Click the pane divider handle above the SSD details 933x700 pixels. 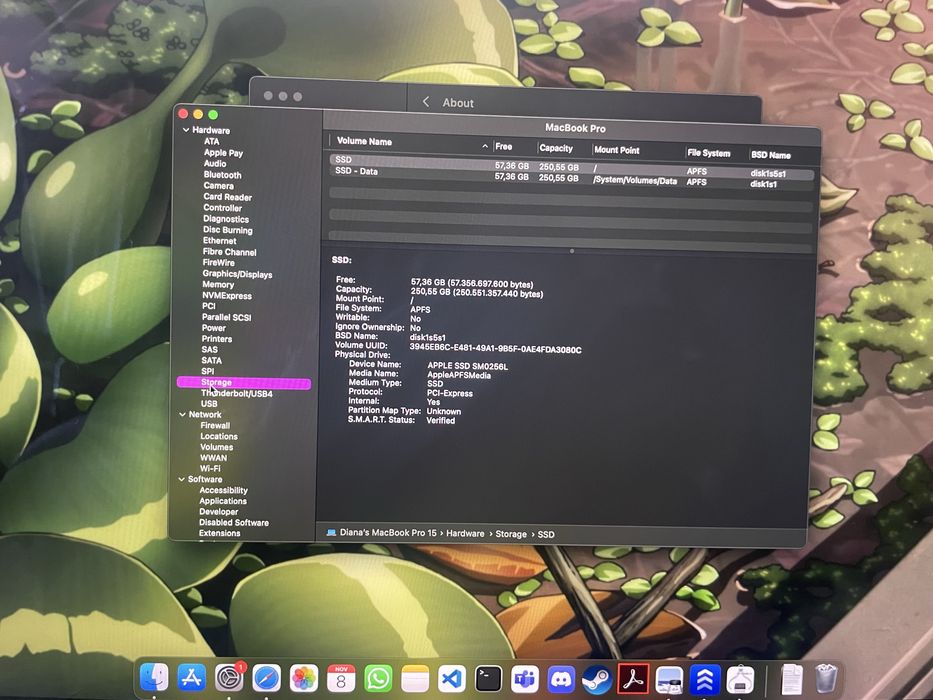click(x=572, y=251)
